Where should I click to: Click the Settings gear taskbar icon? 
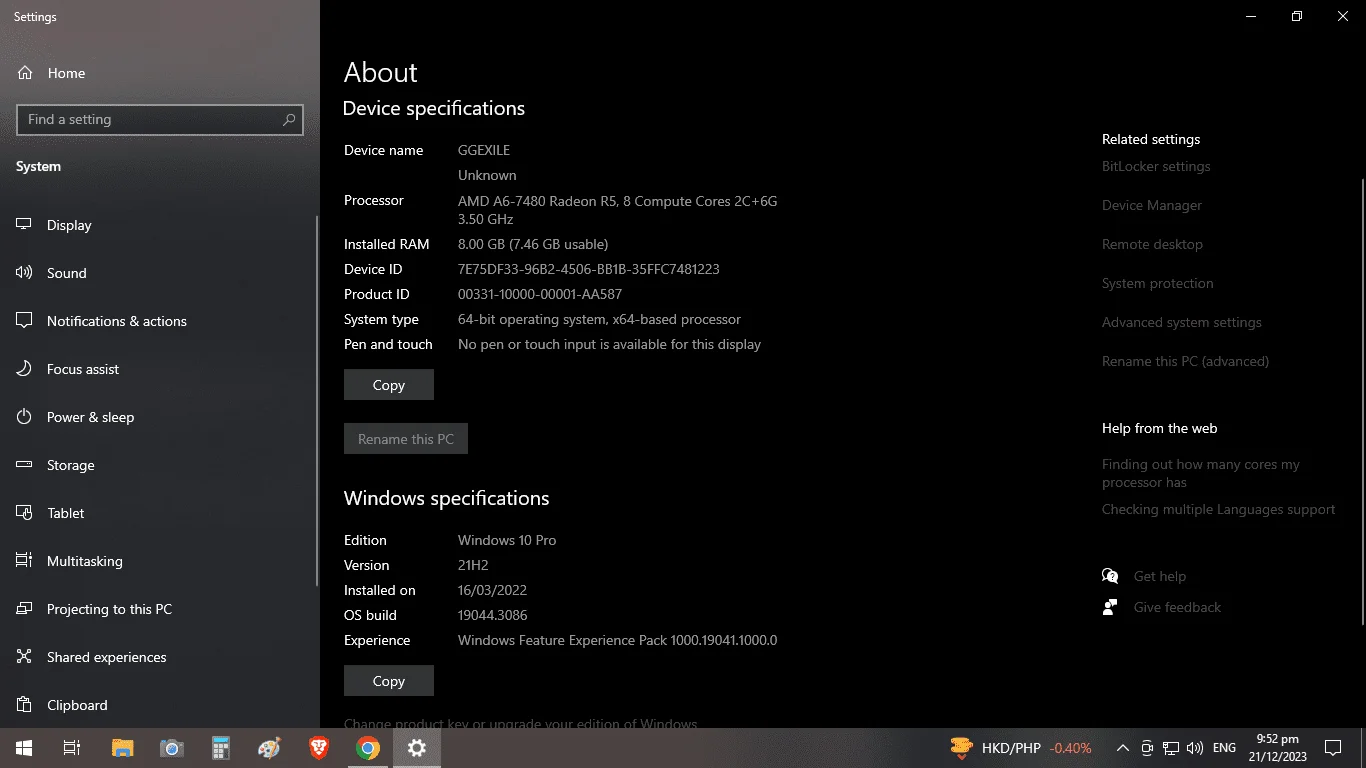coord(417,748)
